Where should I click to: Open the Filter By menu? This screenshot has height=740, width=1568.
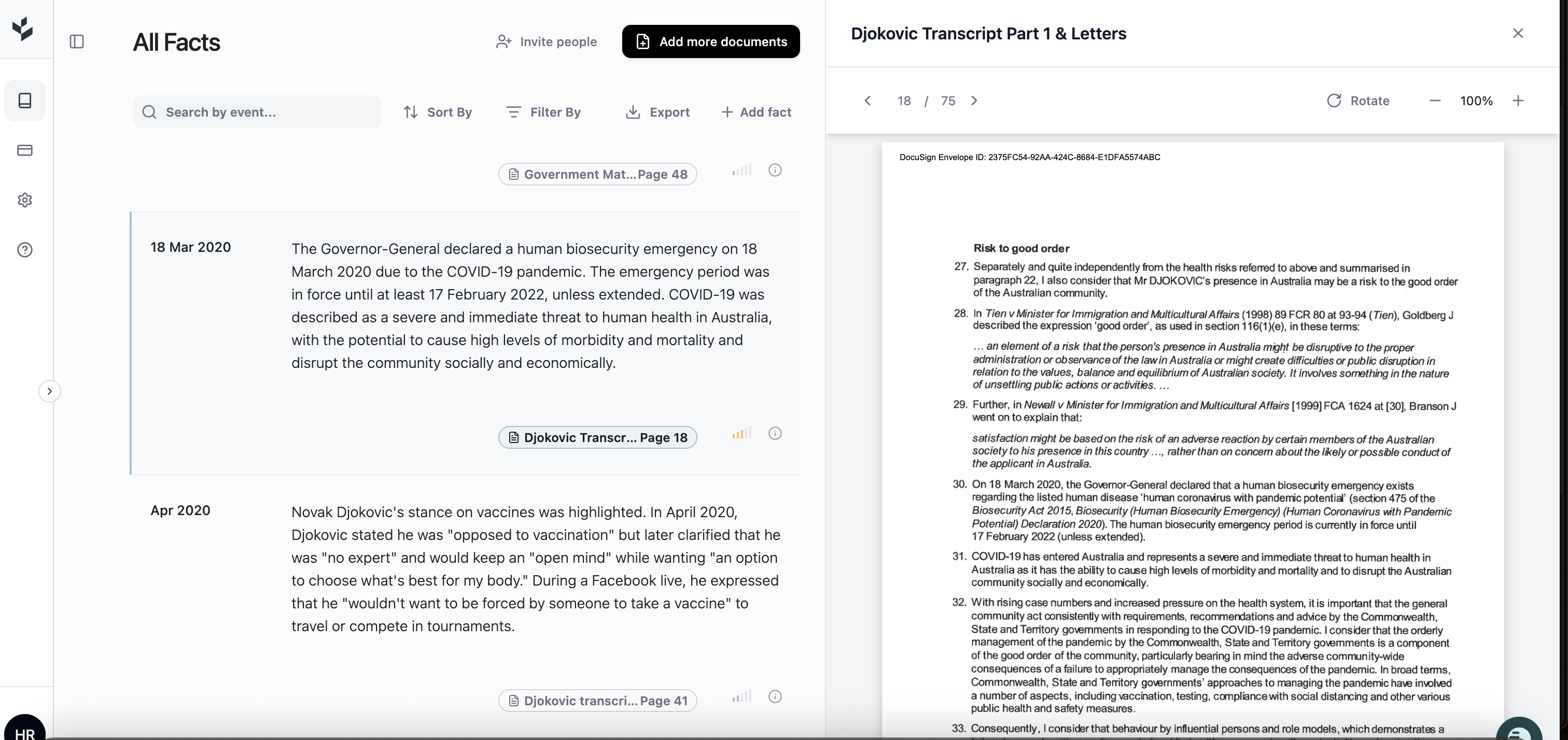tap(543, 112)
